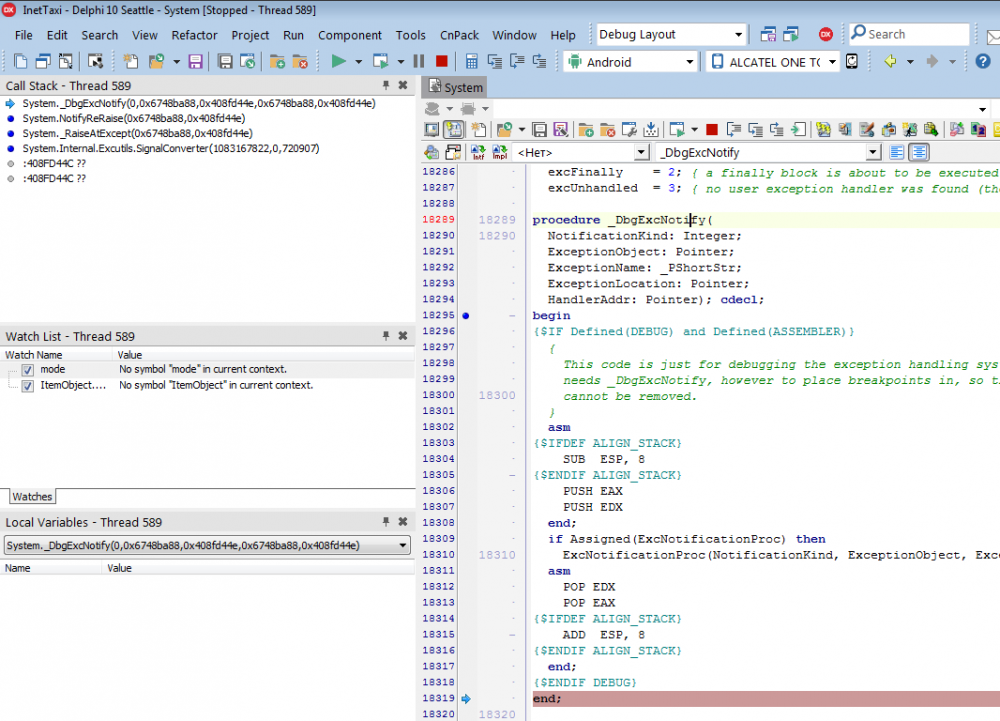This screenshot has width=1000, height=721.
Task: Click the highlighted 'end;' line 18319
Action: pyautogui.click(x=766, y=699)
